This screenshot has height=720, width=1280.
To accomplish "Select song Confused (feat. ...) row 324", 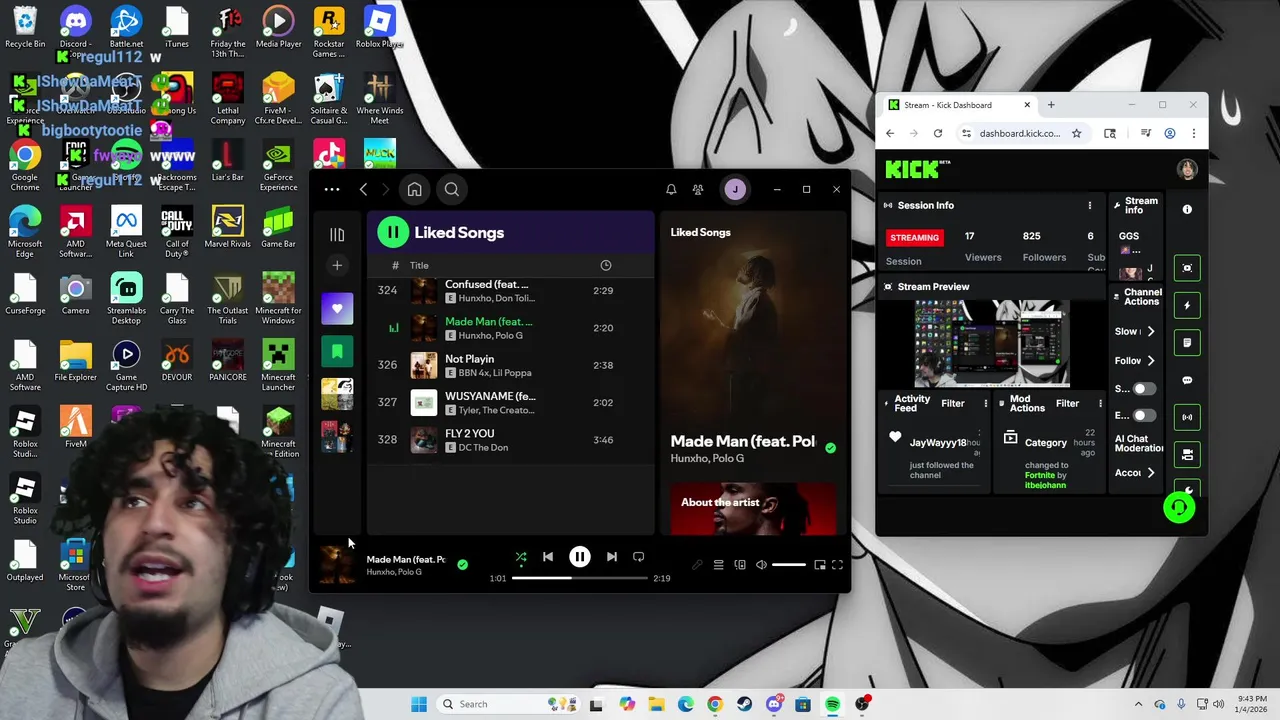I will point(510,291).
